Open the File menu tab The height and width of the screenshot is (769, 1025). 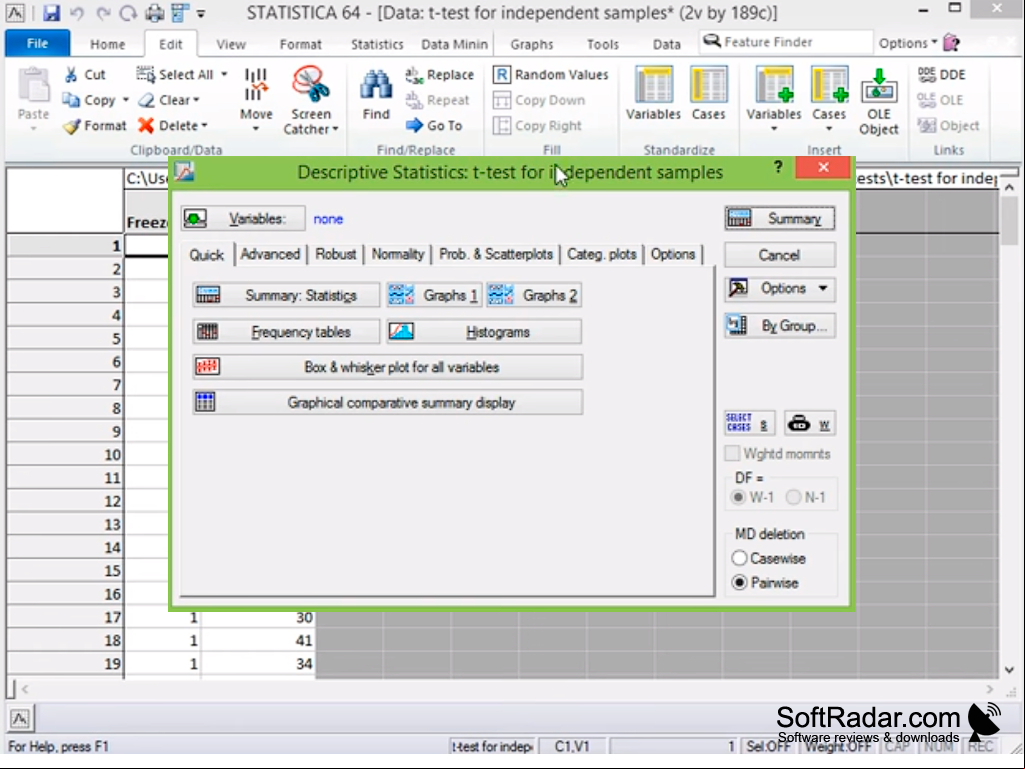pos(37,43)
